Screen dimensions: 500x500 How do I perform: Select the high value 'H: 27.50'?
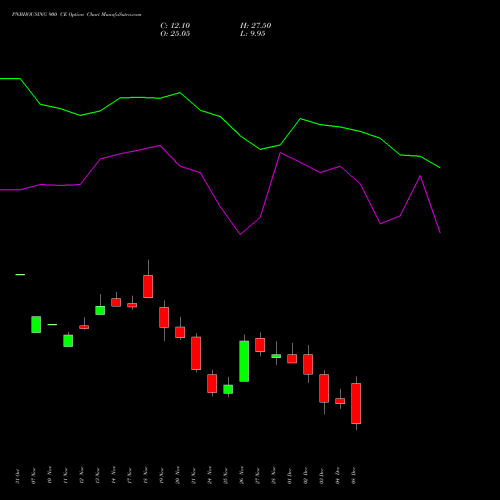click(256, 26)
